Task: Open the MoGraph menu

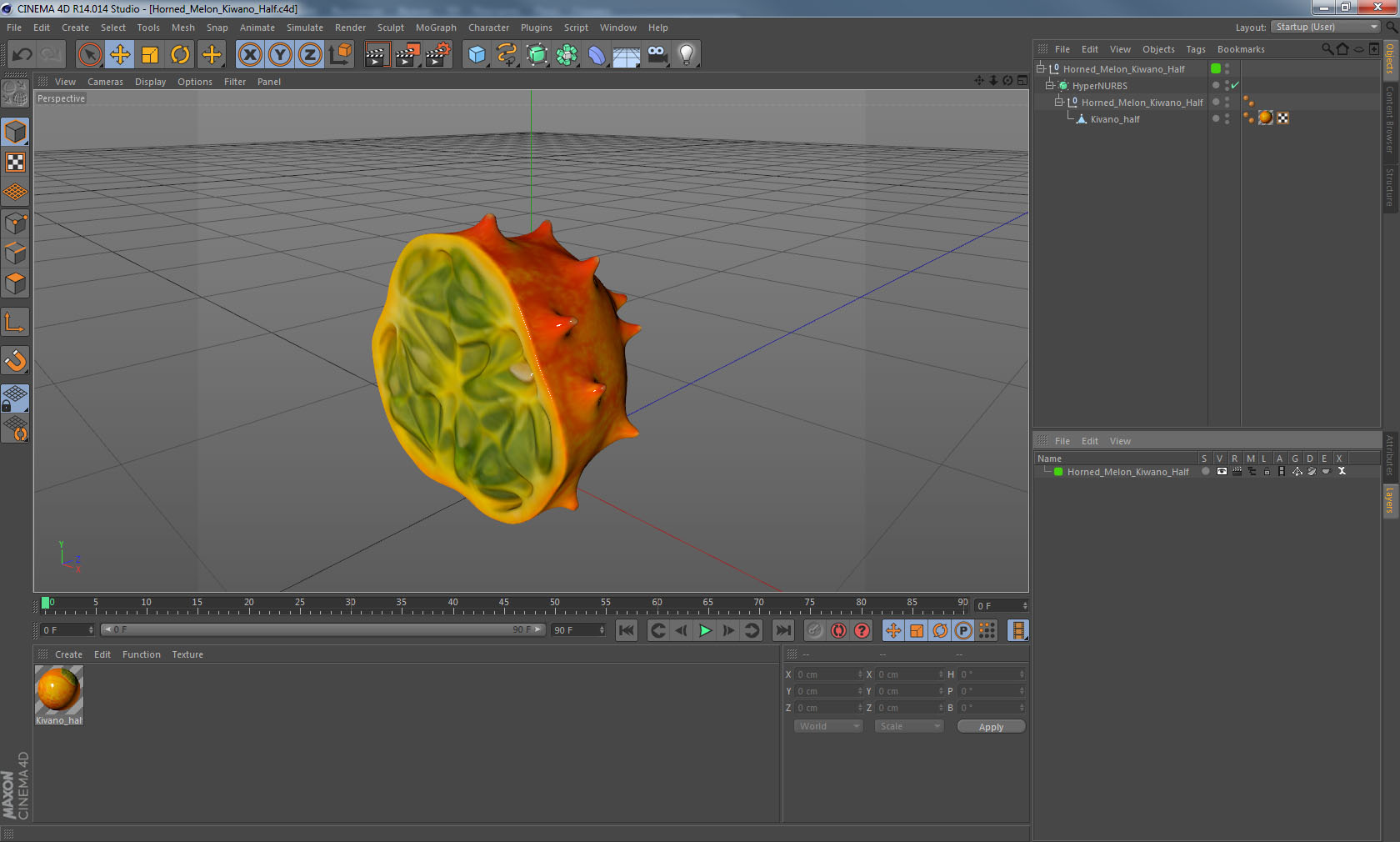Action: [x=436, y=28]
